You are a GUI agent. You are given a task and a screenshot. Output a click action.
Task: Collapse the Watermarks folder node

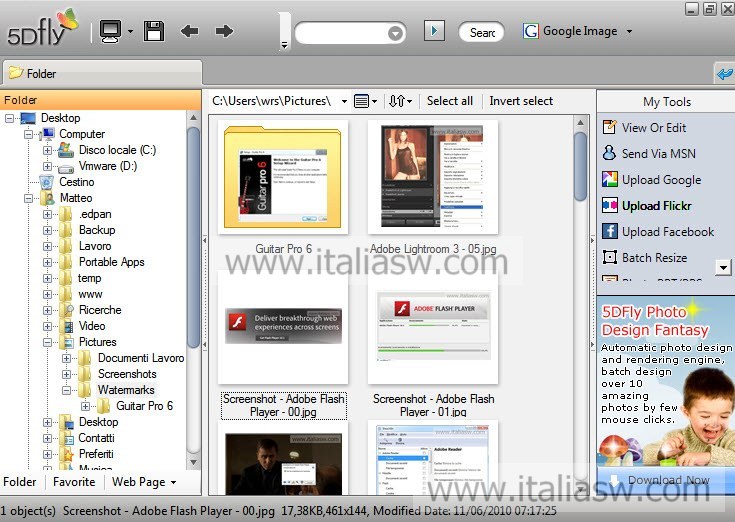[x=66, y=390]
